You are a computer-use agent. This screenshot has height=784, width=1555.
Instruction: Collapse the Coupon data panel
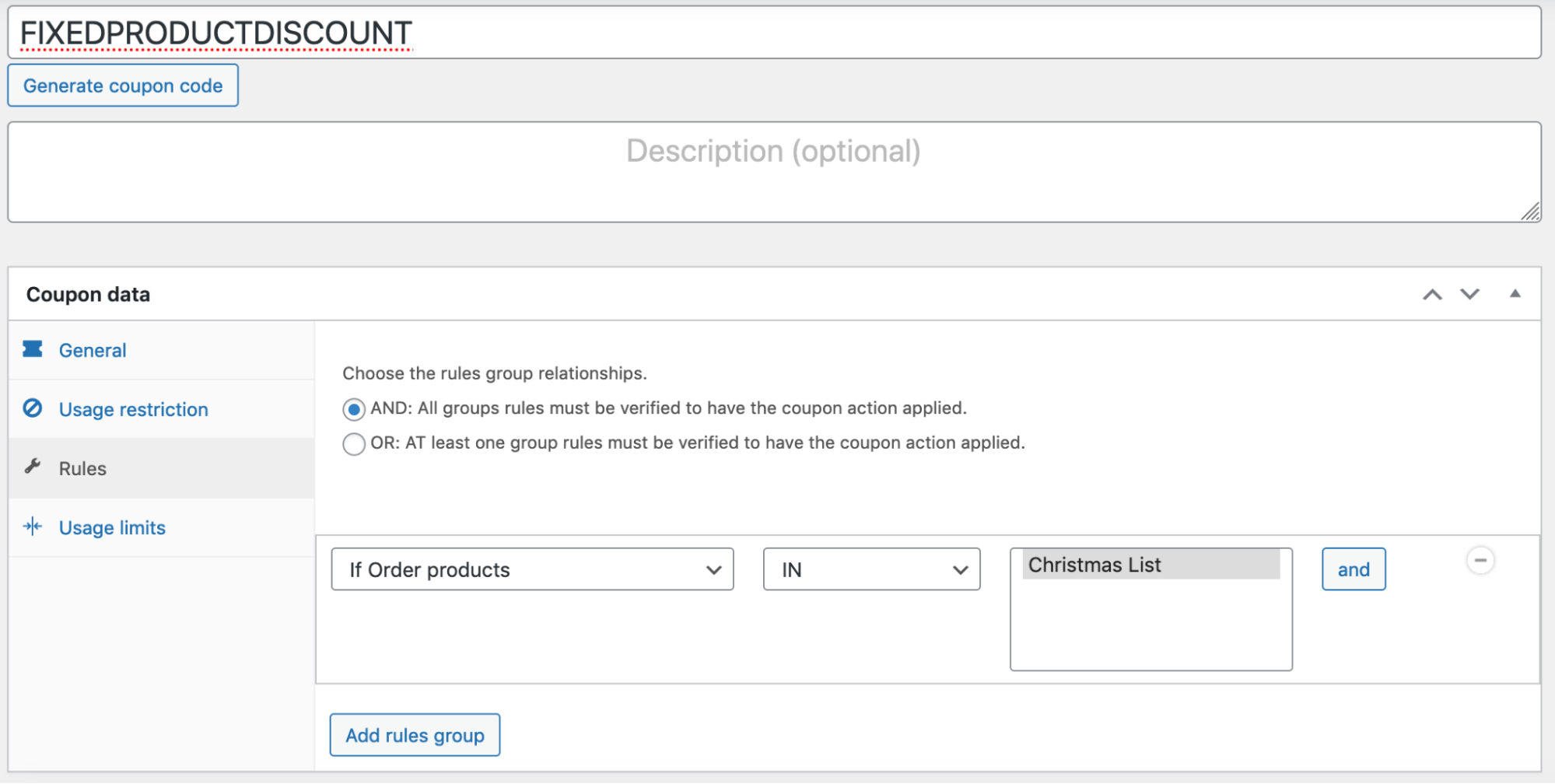point(1515,294)
